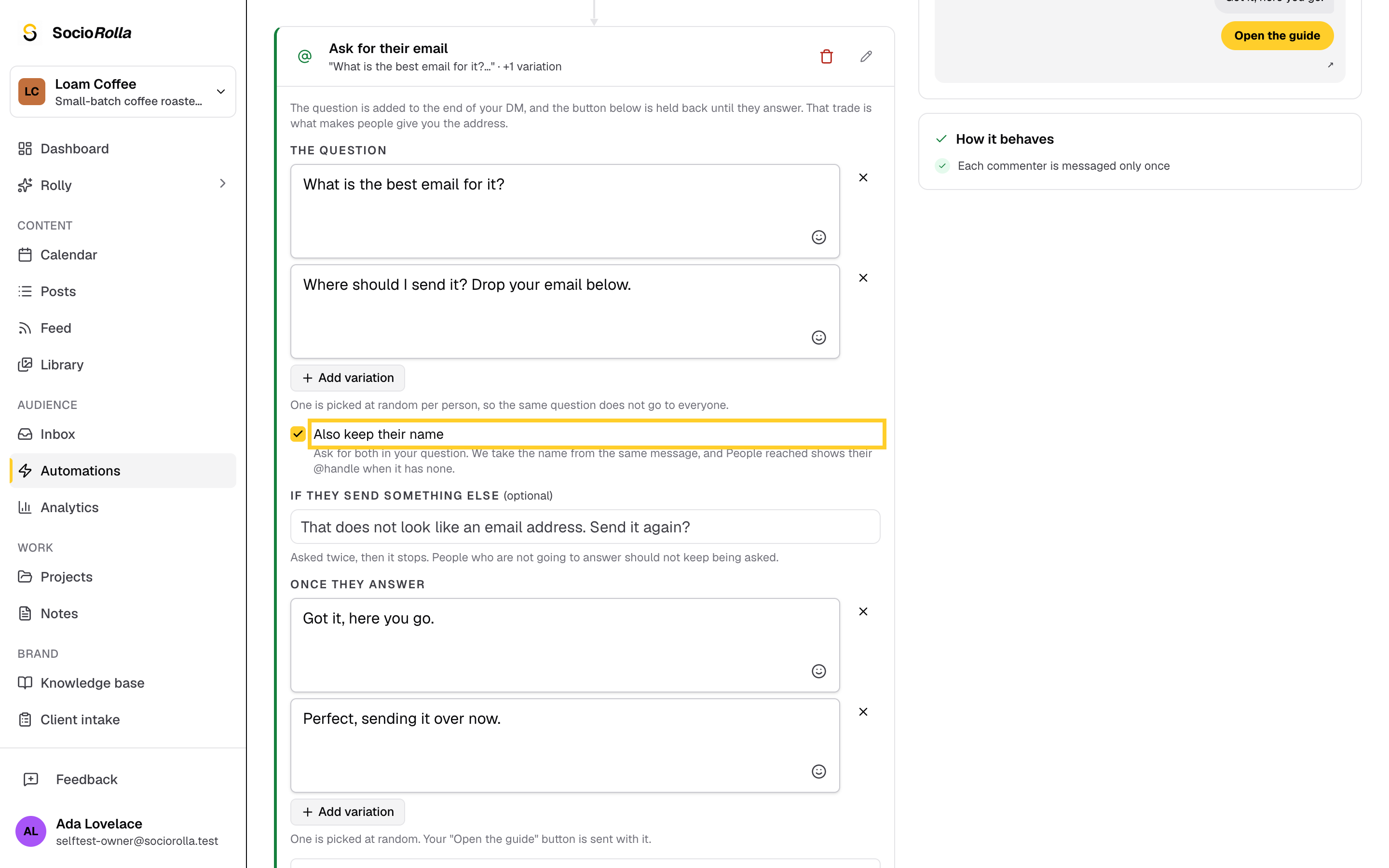Uncheck Also keep their name
1389x868 pixels.
pos(297,434)
